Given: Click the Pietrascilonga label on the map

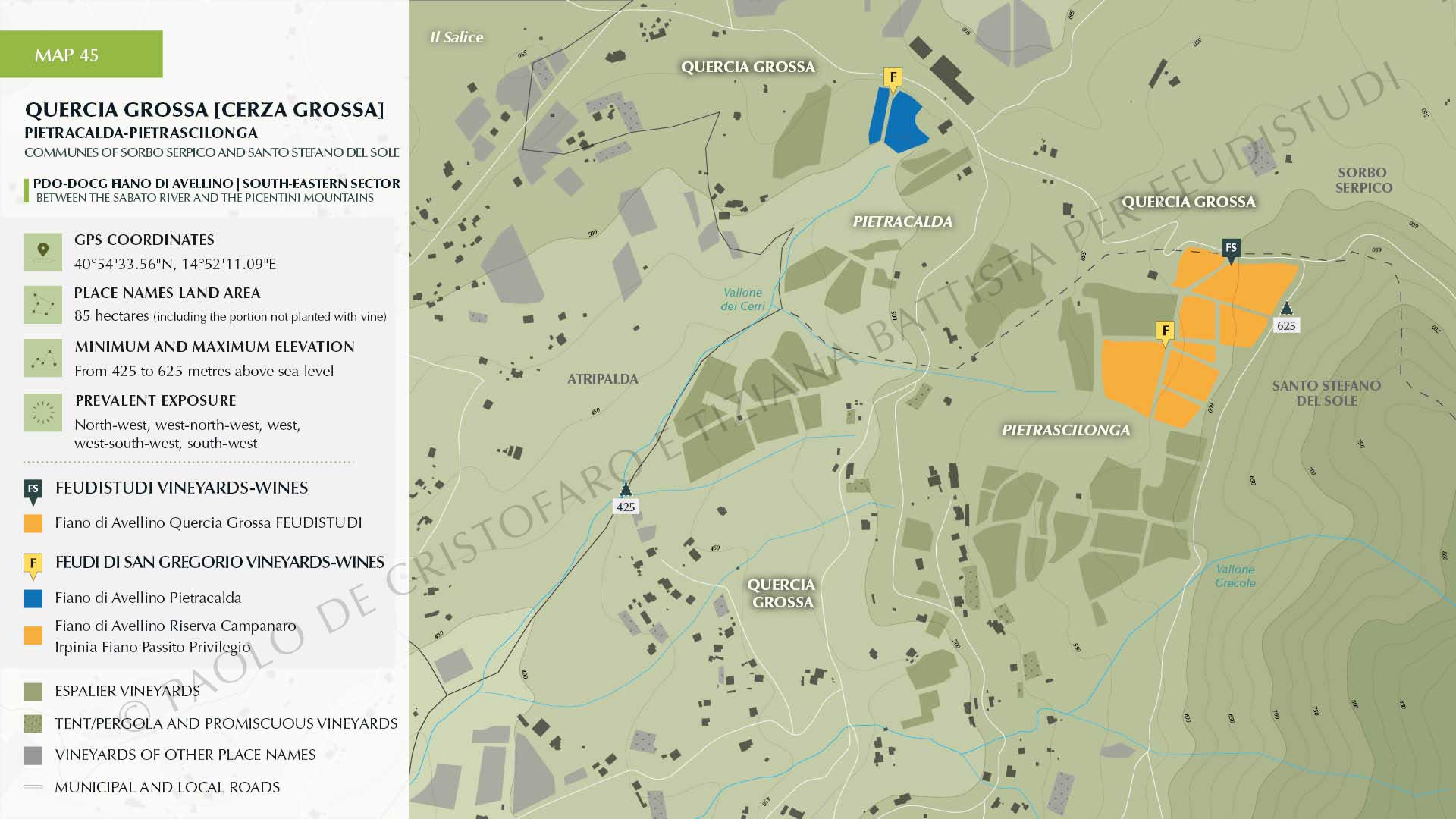Looking at the screenshot, I should 1065,430.
